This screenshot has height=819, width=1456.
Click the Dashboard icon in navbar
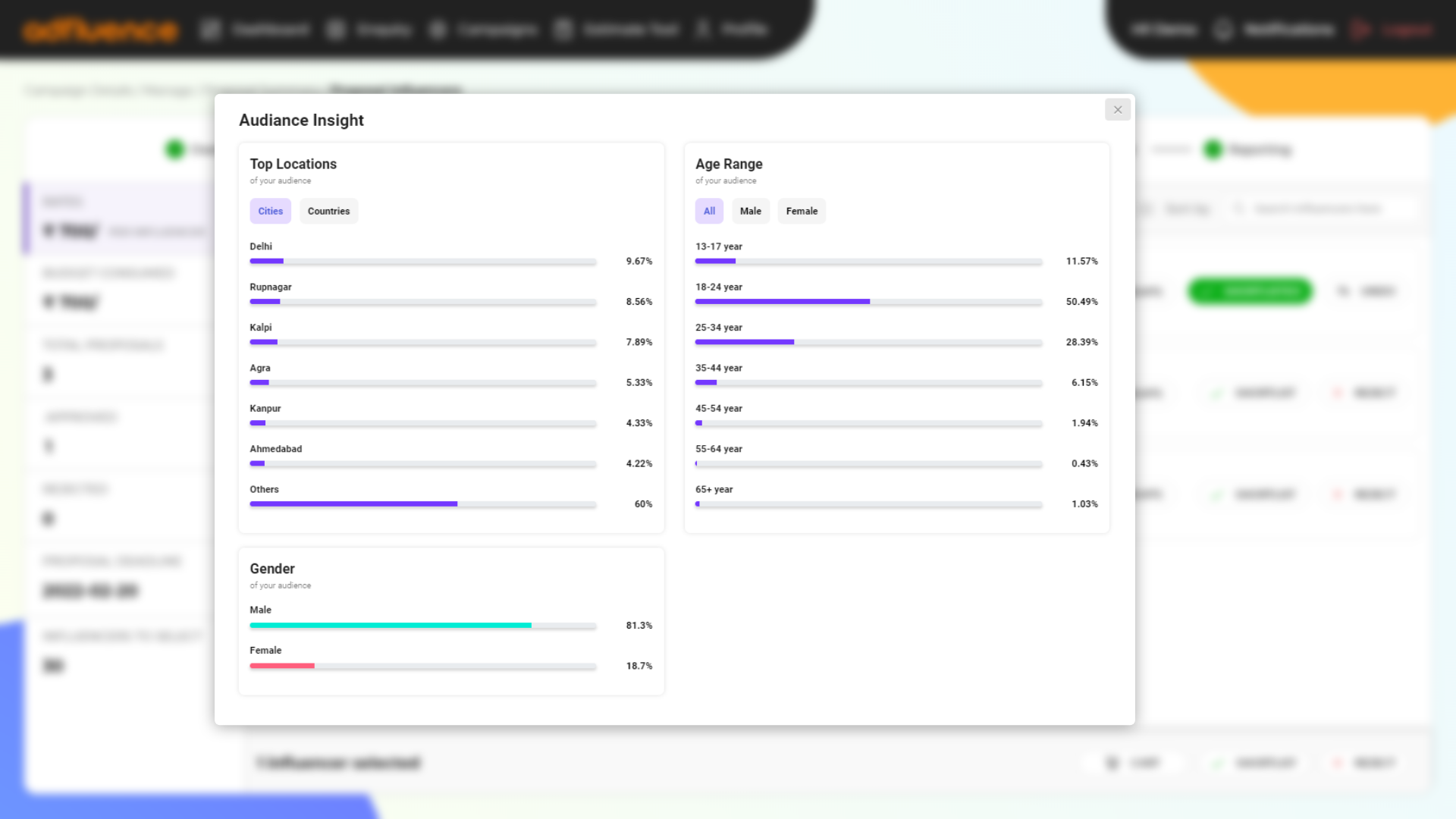tap(210, 30)
